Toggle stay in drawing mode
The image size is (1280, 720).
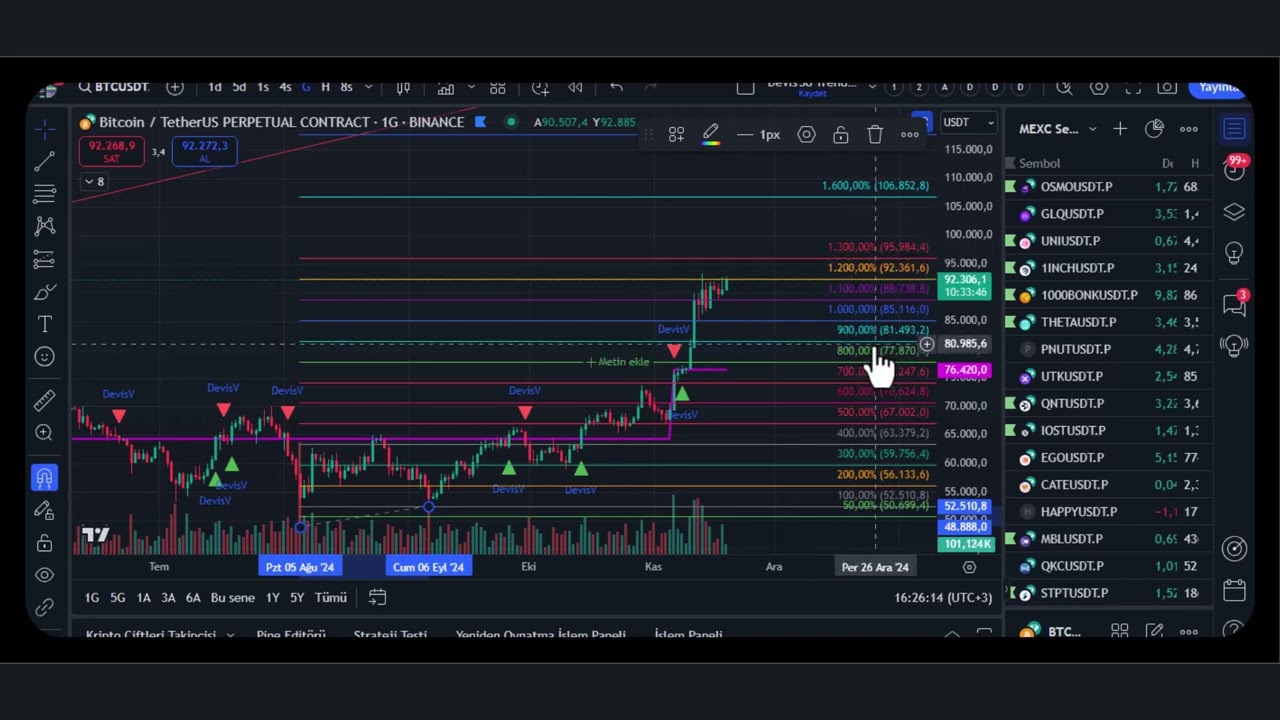pos(44,511)
